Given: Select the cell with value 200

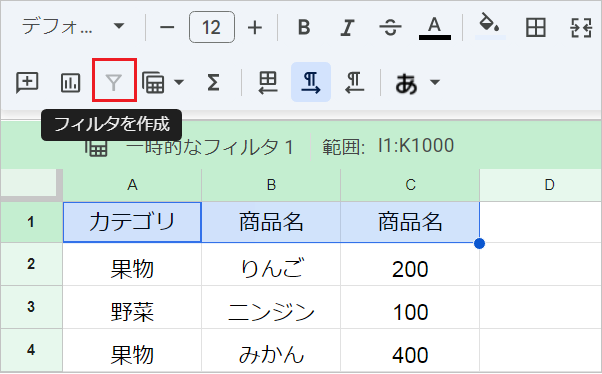Looking at the screenshot, I should click(x=410, y=264).
